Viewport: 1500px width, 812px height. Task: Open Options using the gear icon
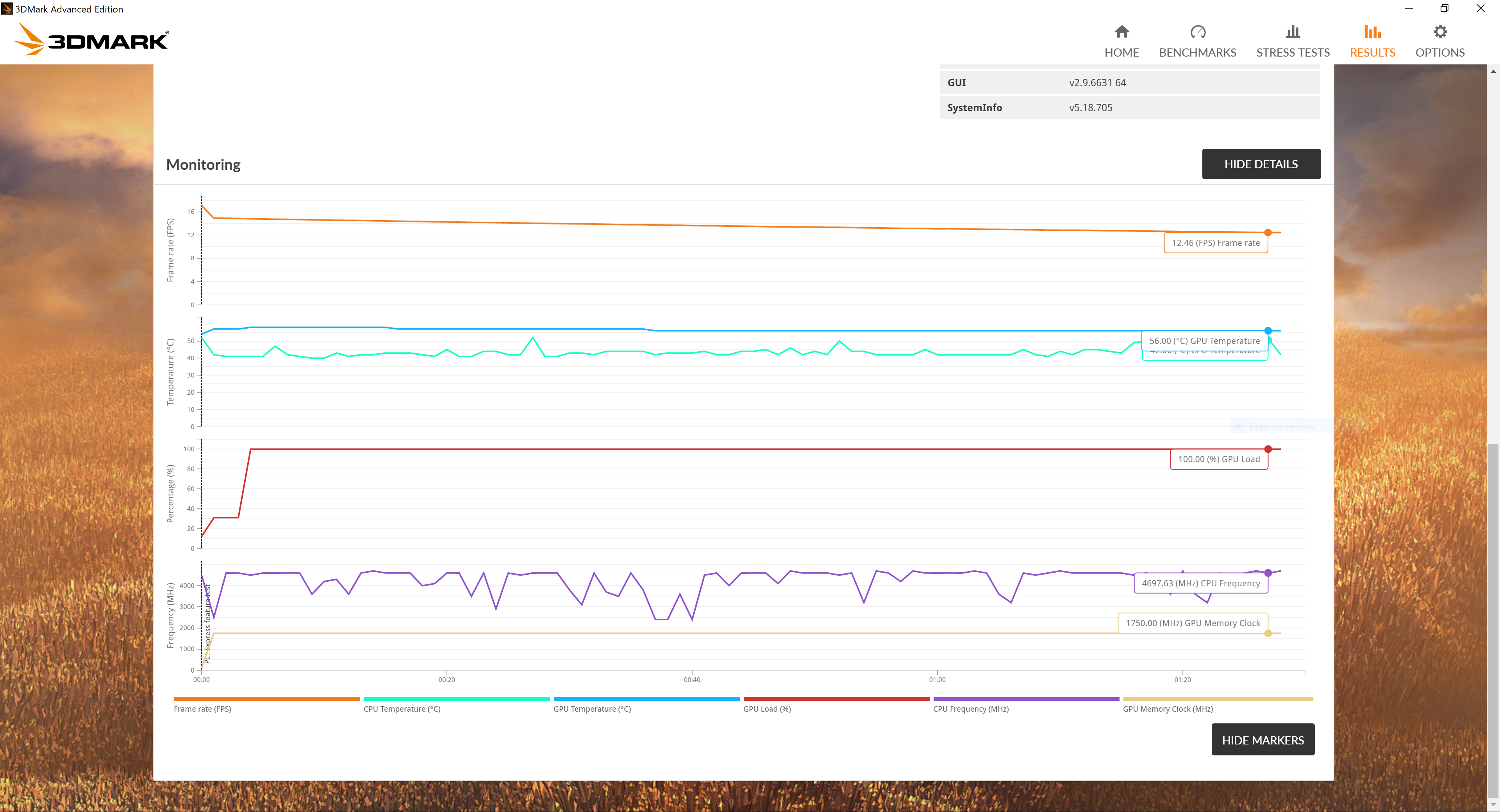1440,32
